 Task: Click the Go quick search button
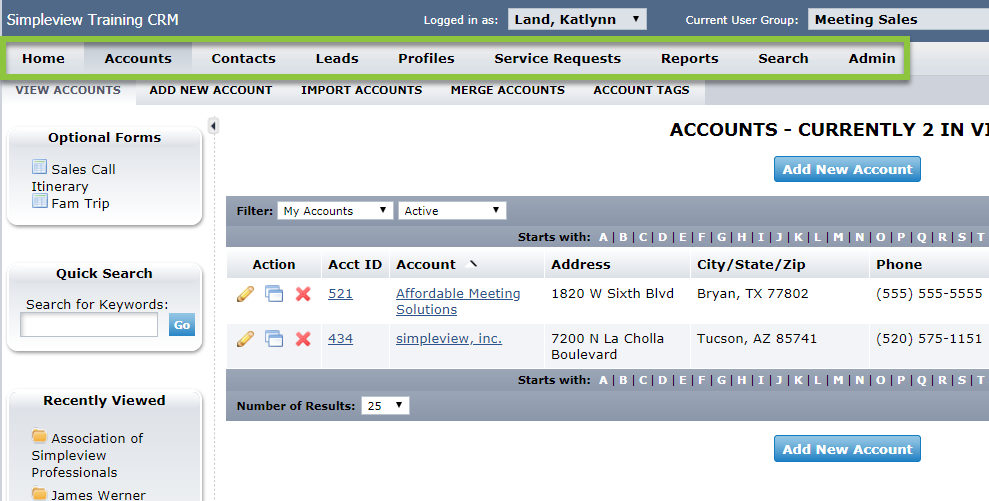pos(182,325)
